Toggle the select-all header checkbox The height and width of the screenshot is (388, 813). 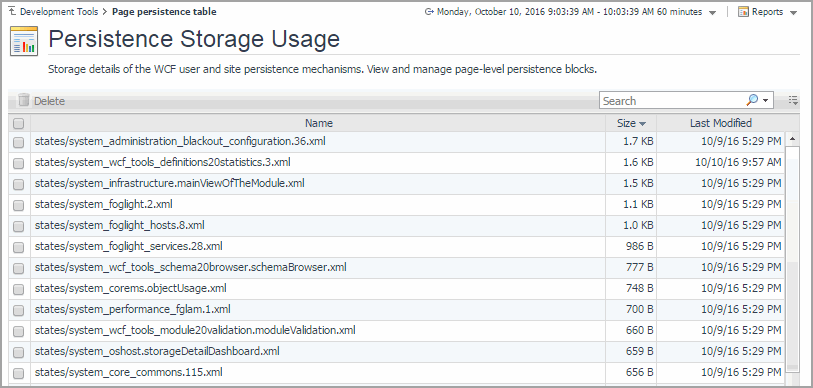coord(19,123)
